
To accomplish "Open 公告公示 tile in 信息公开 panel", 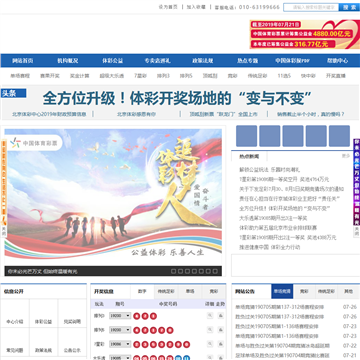I will coord(72,342).
